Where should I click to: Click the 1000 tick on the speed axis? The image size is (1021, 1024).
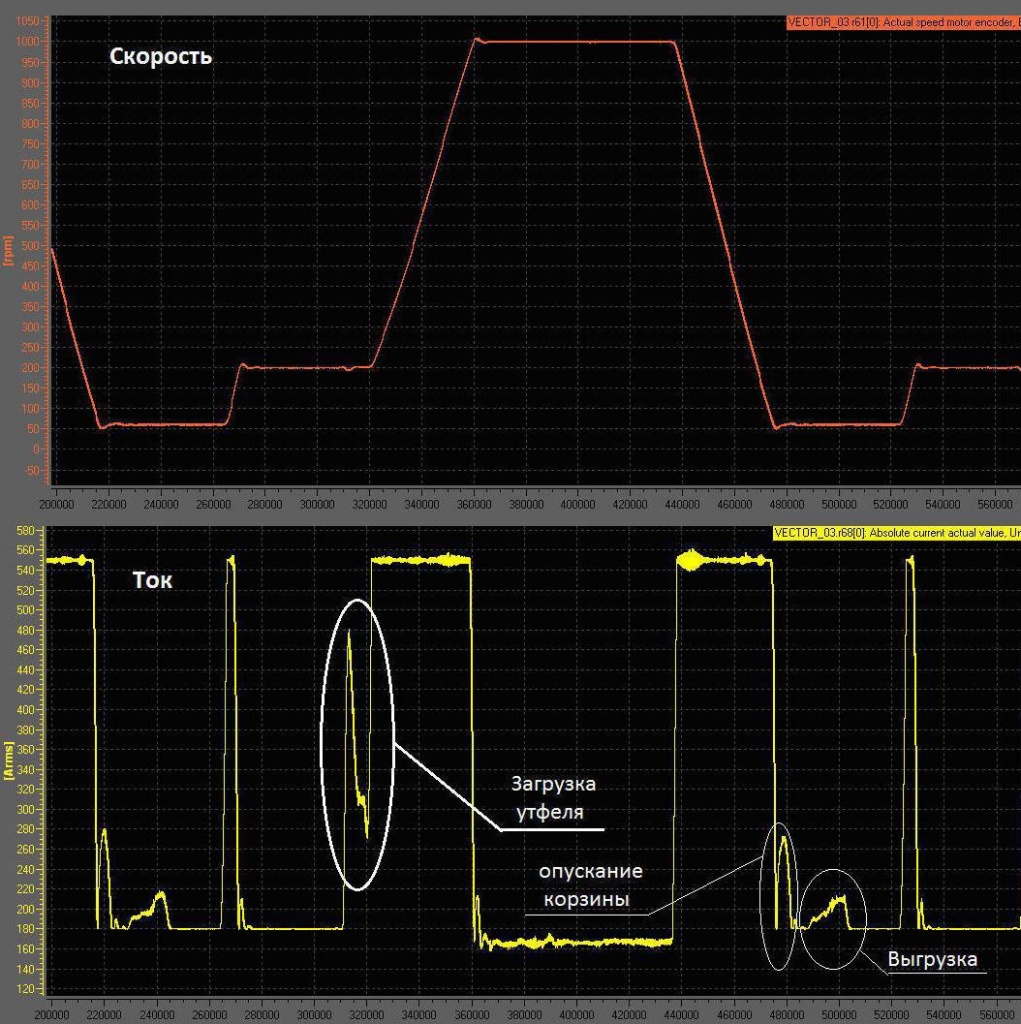point(30,42)
